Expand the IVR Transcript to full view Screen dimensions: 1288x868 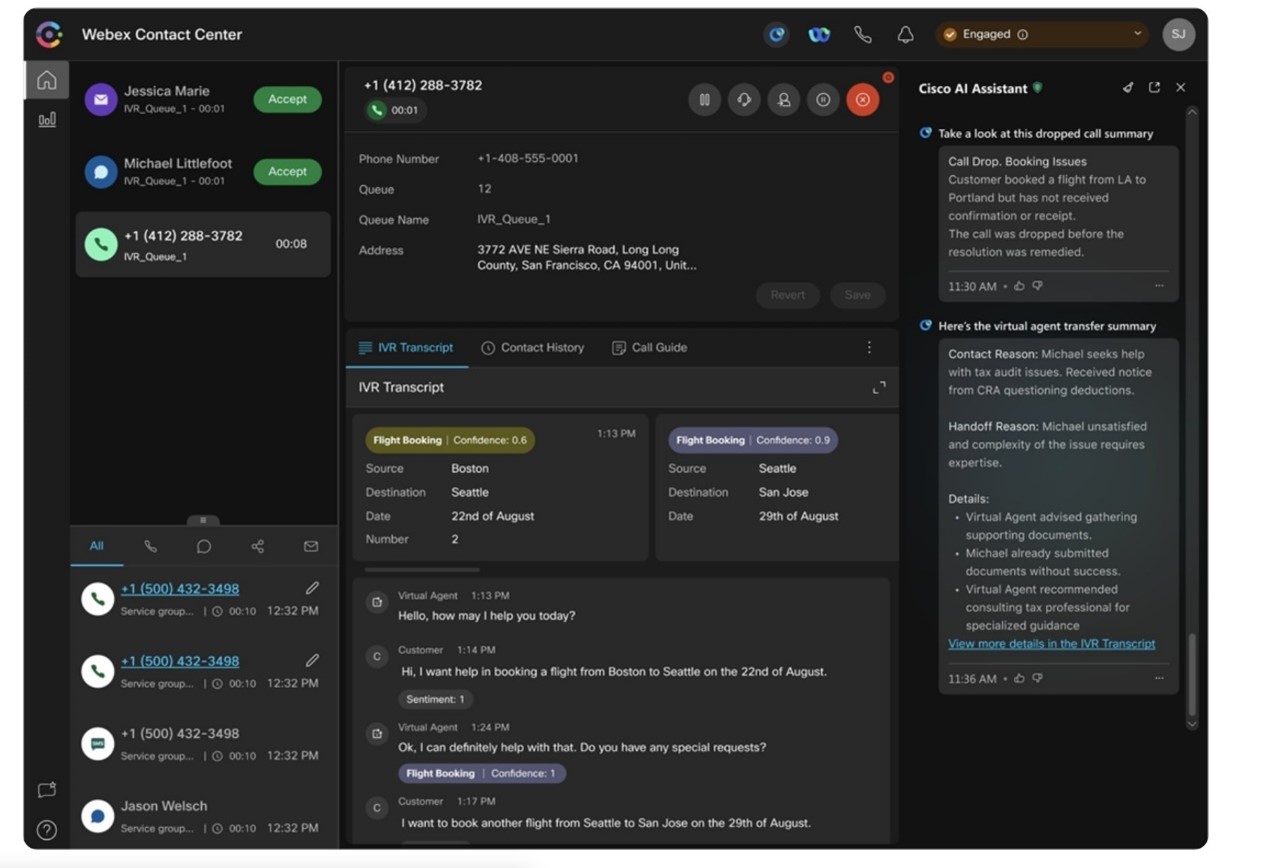(x=878, y=387)
